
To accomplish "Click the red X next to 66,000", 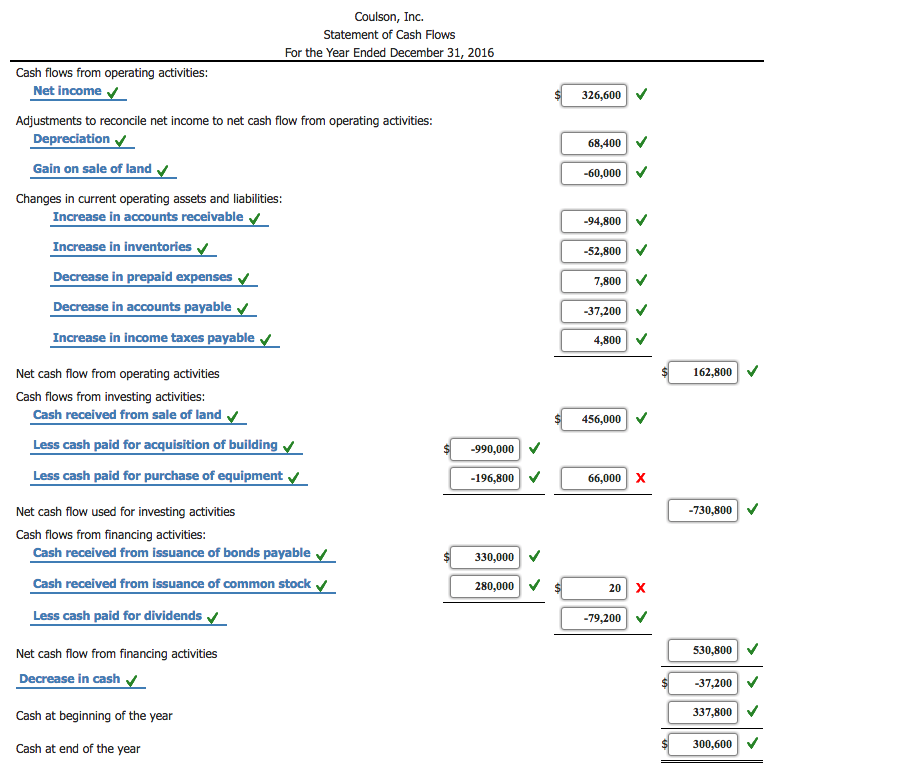I will tap(641, 478).
